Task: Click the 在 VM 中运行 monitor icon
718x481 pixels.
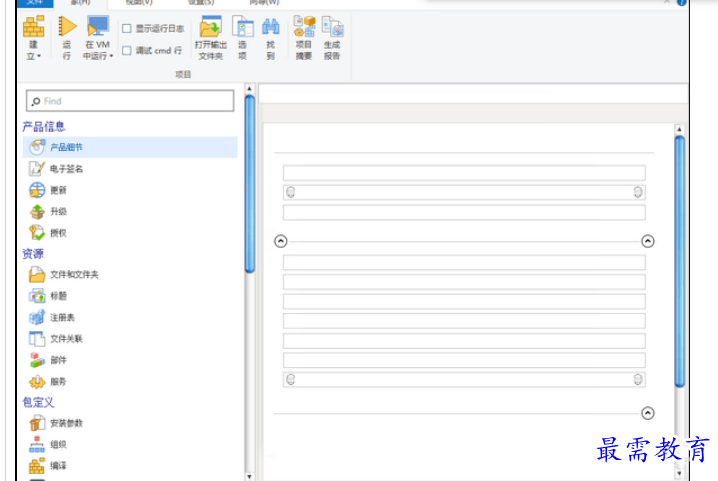Action: coord(98,26)
